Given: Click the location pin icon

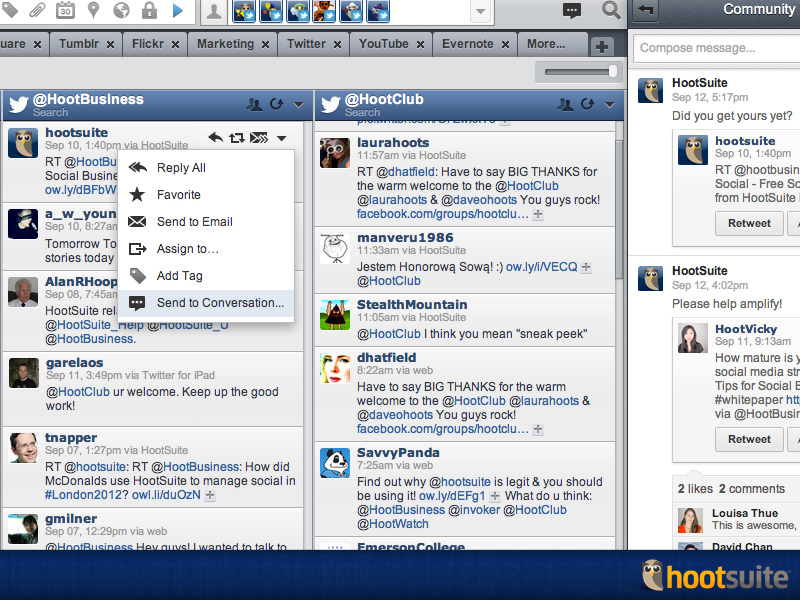Looking at the screenshot, I should click(93, 11).
